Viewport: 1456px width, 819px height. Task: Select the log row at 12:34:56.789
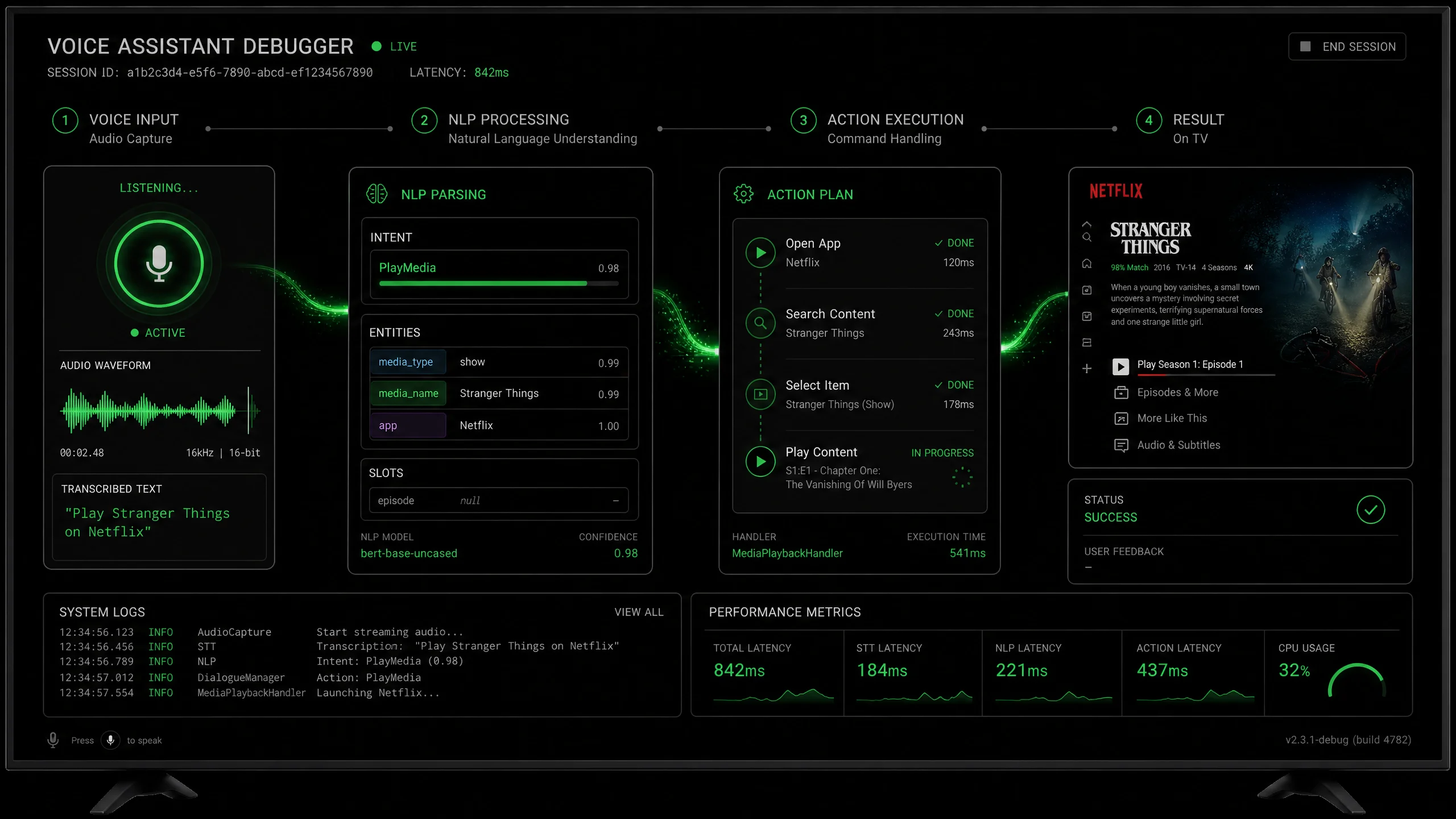click(262, 661)
